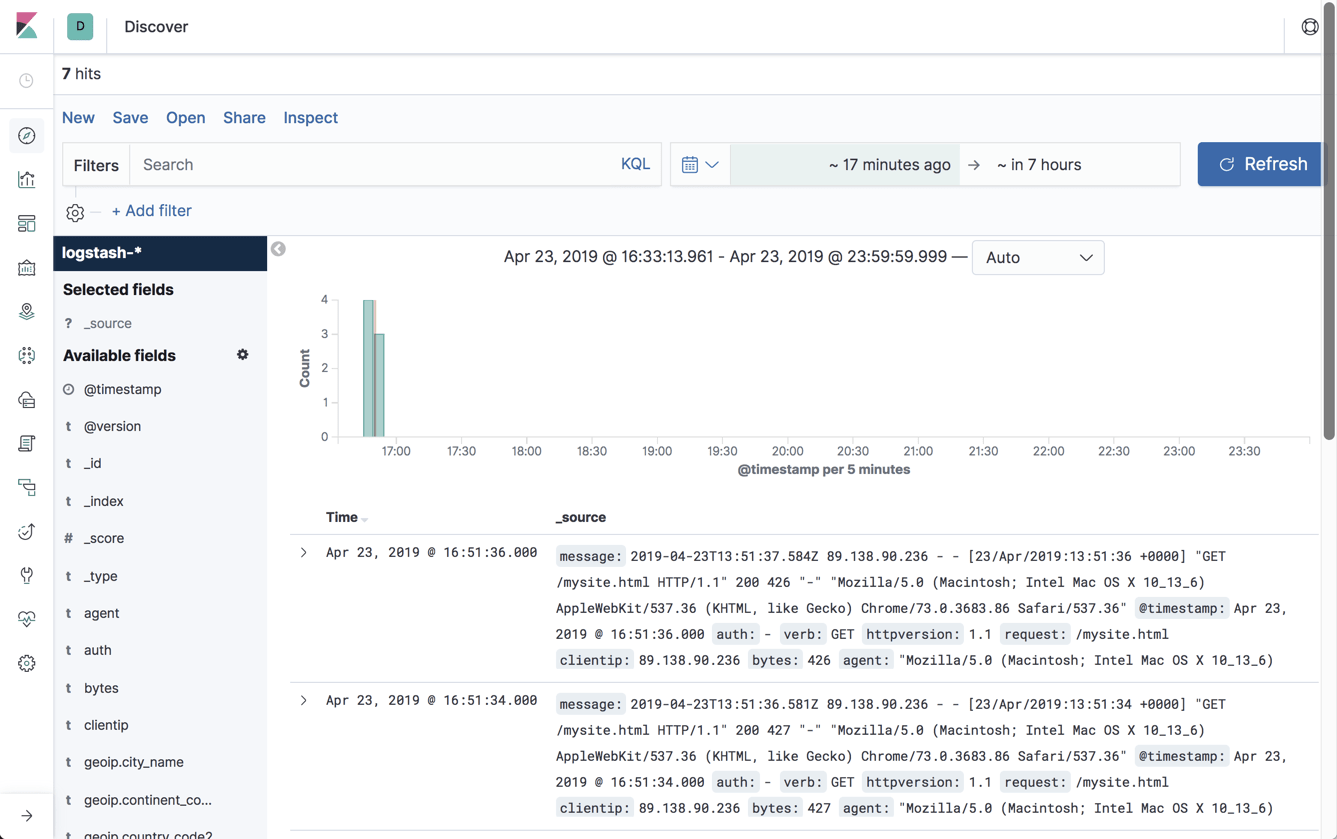1337x839 pixels.
Task: Open filter options gear beside Add filter
Action: [75, 212]
